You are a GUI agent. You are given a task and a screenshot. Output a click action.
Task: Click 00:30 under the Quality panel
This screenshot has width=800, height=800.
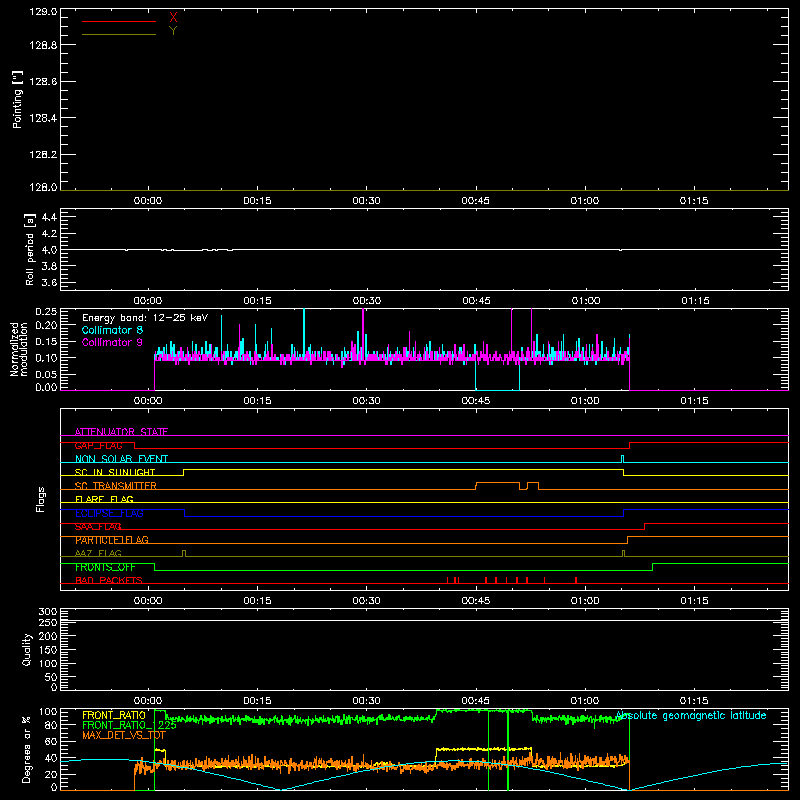[x=366, y=701]
